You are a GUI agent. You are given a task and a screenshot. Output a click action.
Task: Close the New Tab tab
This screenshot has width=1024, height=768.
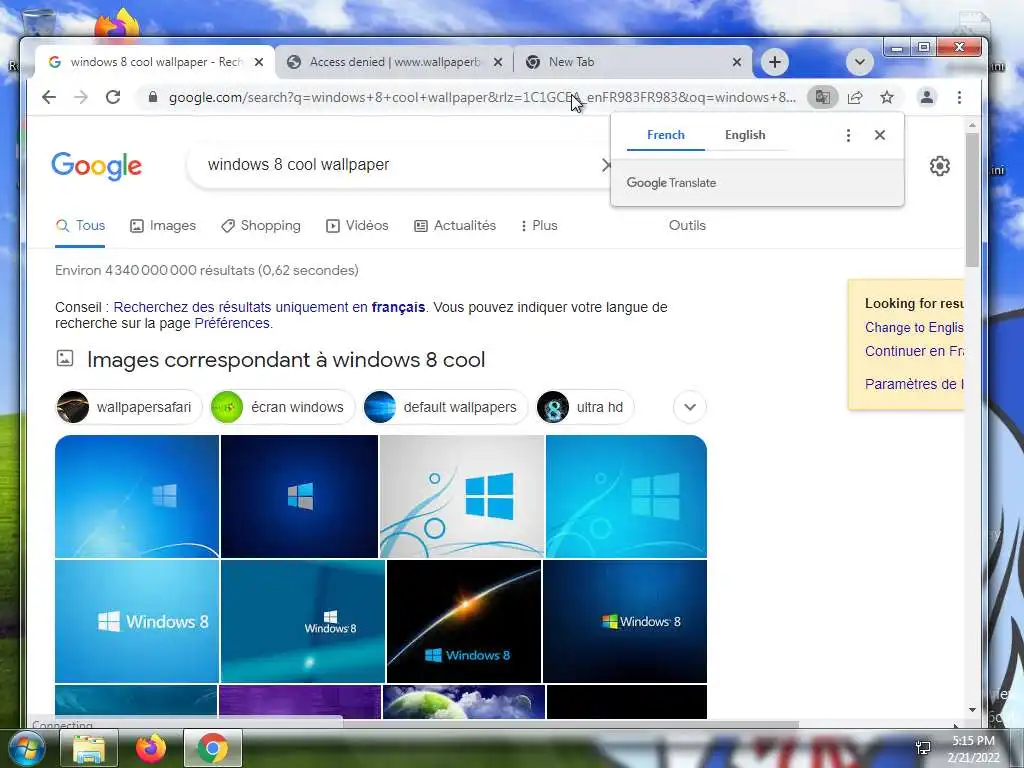pos(737,62)
